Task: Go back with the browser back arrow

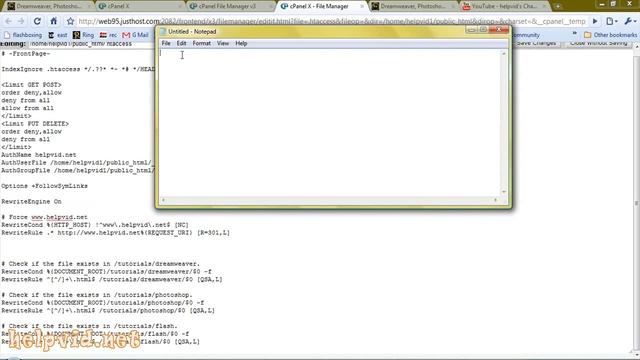Action: click(x=9, y=21)
